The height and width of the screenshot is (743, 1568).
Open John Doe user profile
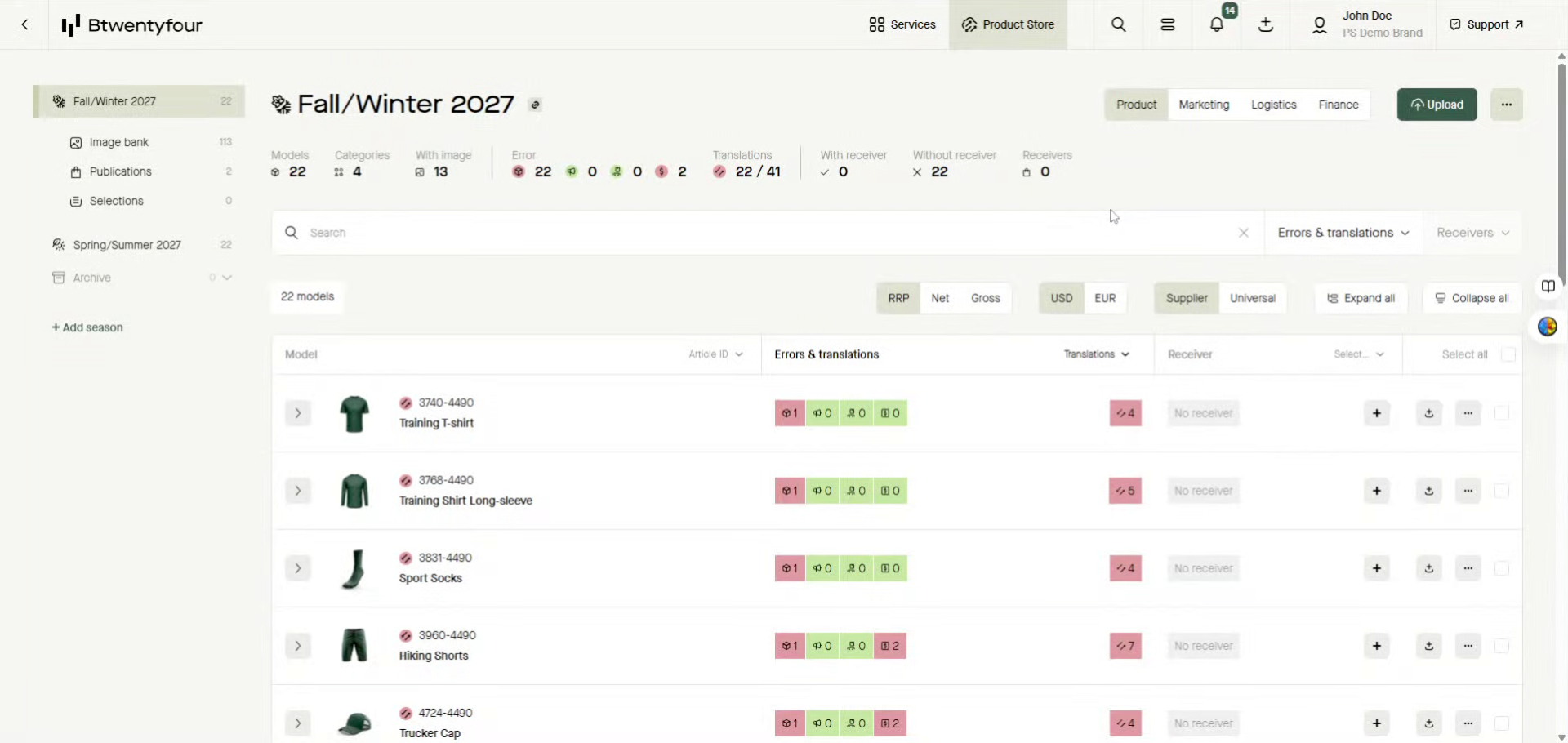(x=1368, y=24)
